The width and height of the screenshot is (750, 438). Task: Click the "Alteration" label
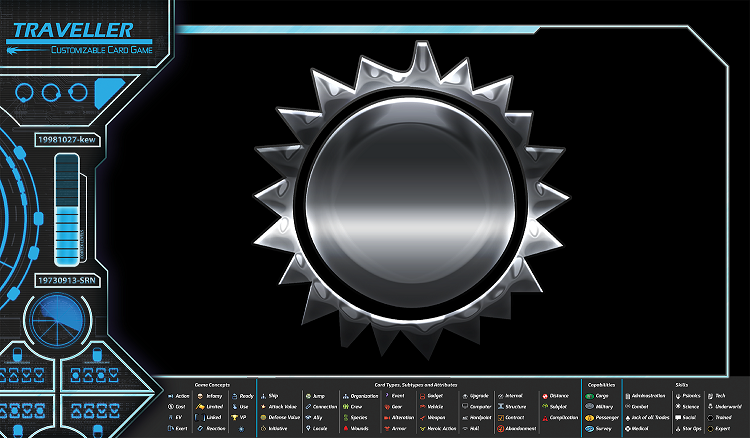point(403,417)
